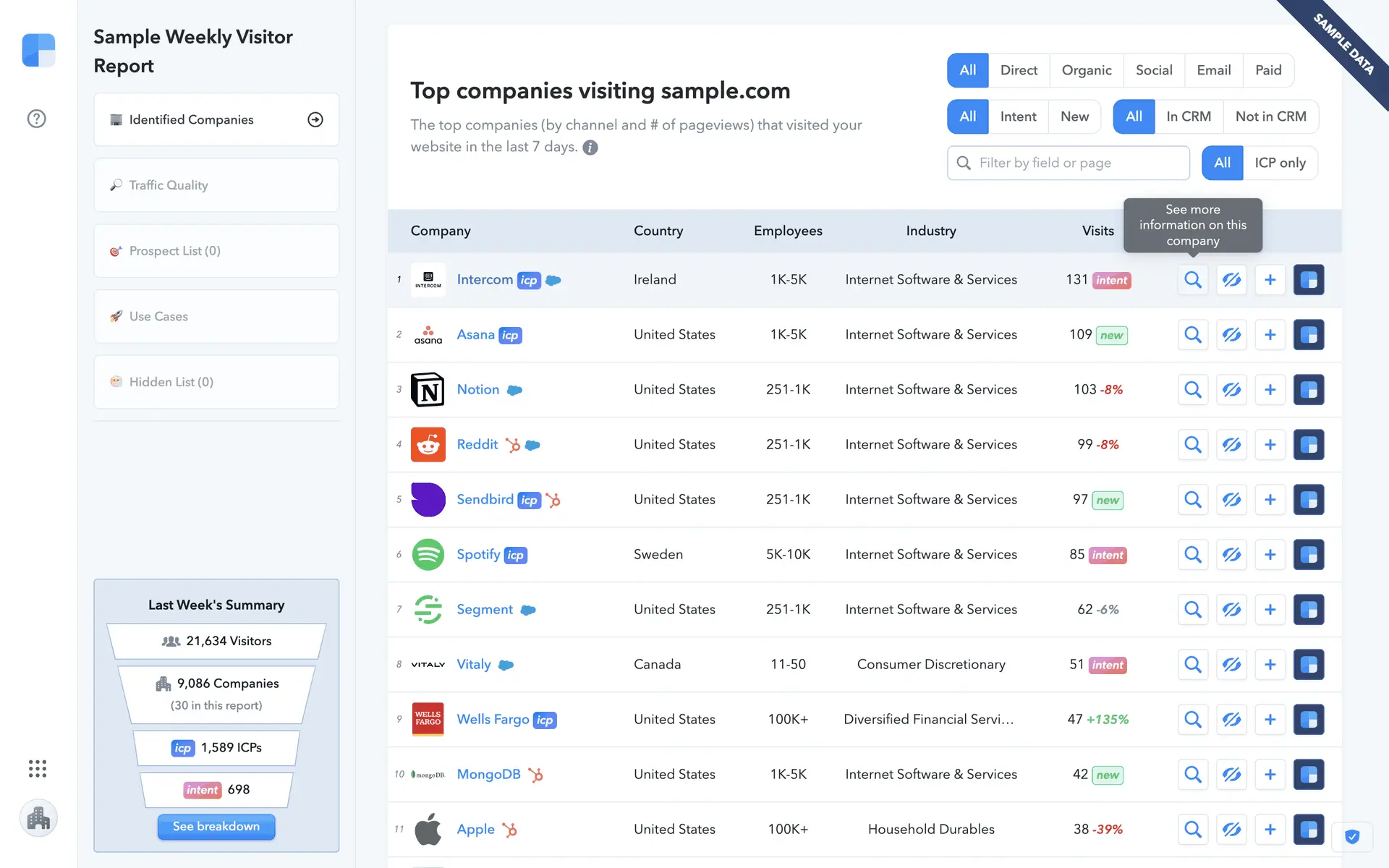The image size is (1389, 868).
Task: Select the Organic channel tab
Action: click(x=1086, y=70)
